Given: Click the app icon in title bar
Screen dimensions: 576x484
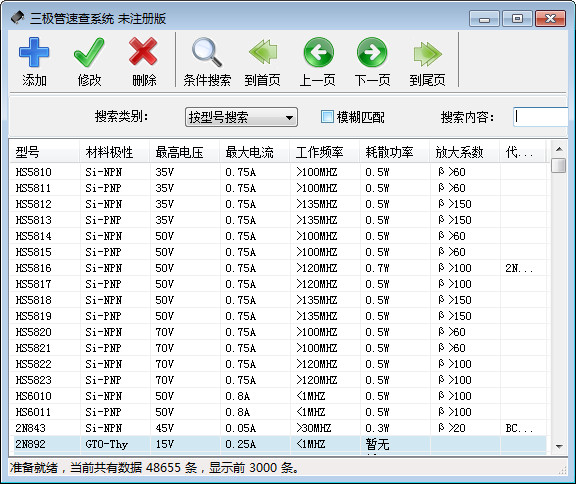Looking at the screenshot, I should (x=17, y=18).
